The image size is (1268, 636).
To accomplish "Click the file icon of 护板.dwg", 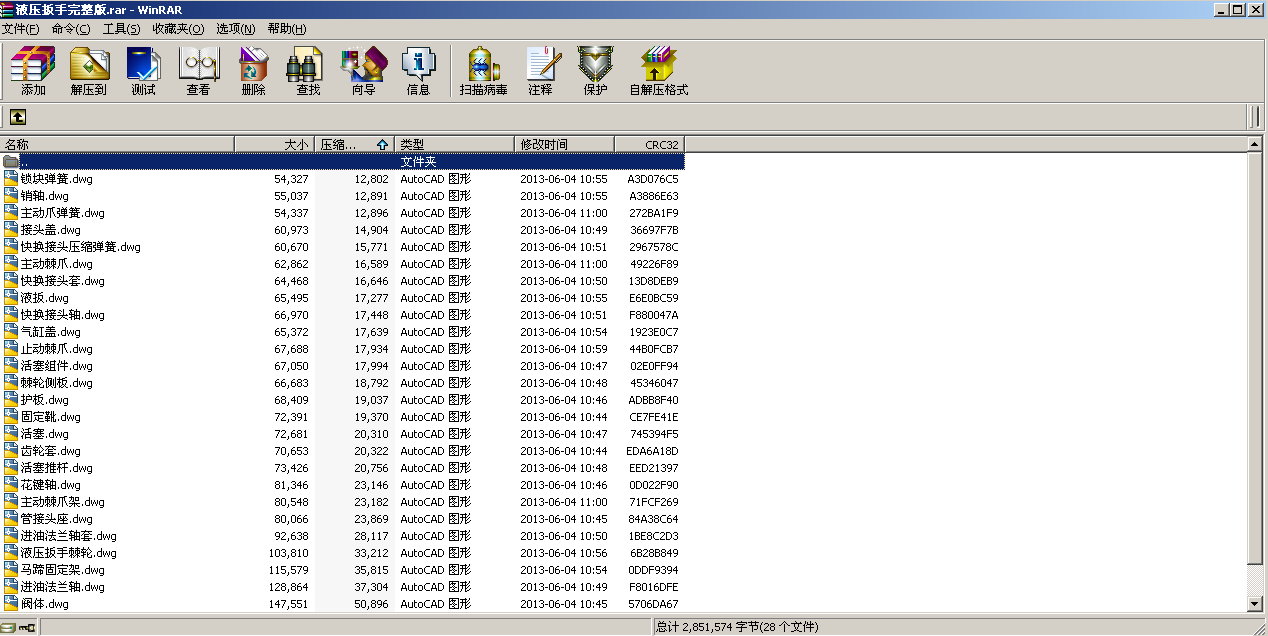I will (11, 399).
